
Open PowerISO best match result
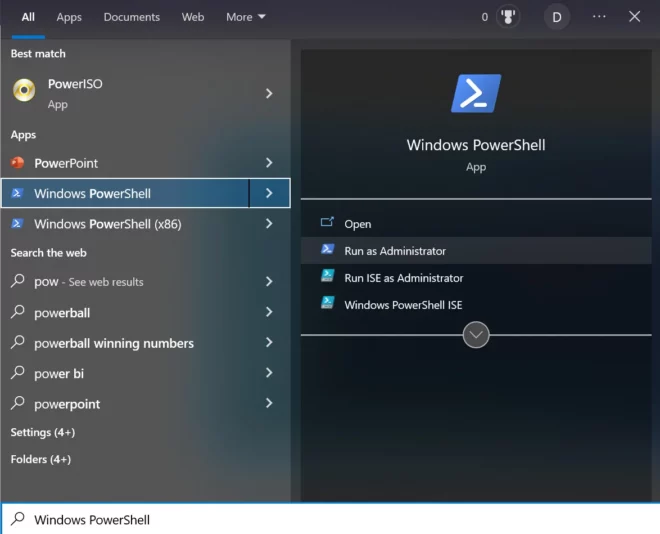pos(126,93)
